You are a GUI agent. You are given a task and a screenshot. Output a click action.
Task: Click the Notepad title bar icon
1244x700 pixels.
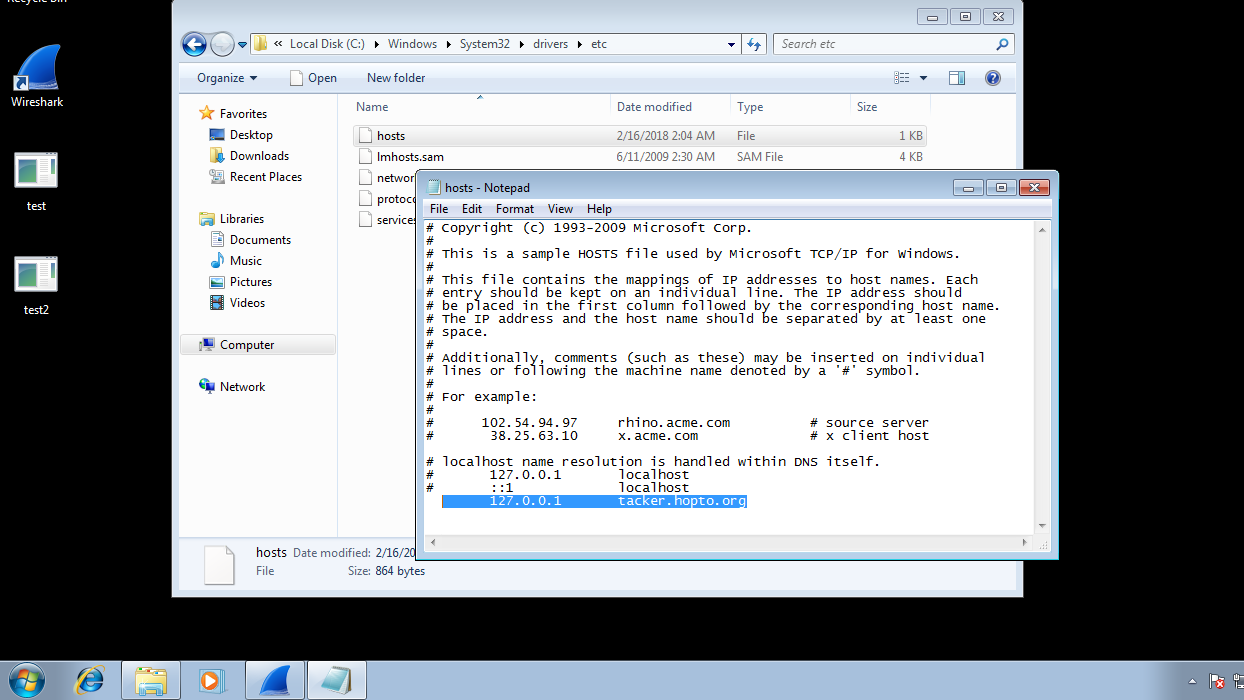(433, 187)
